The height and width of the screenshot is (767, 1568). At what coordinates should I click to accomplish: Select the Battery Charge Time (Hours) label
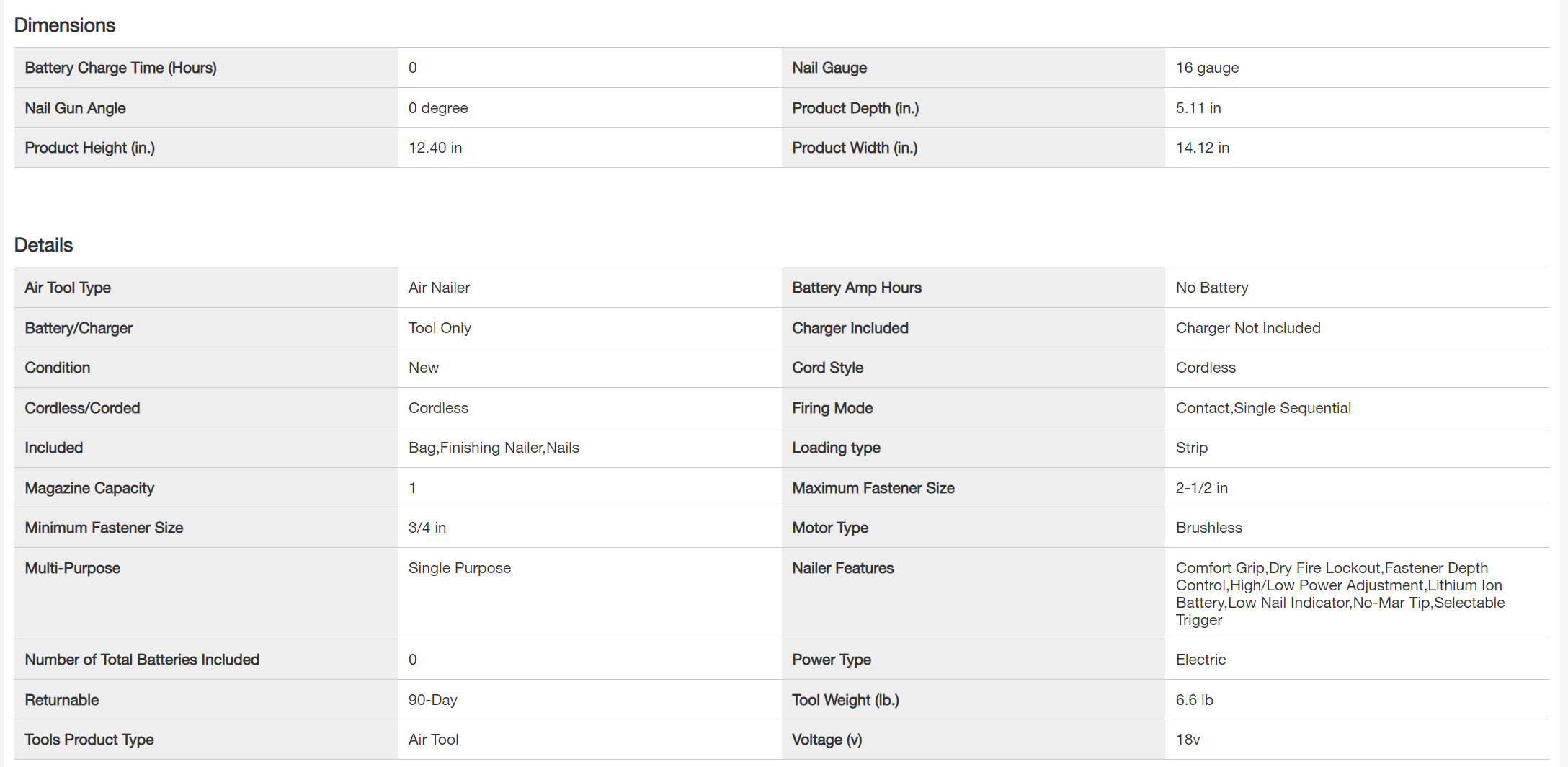pyautogui.click(x=120, y=68)
